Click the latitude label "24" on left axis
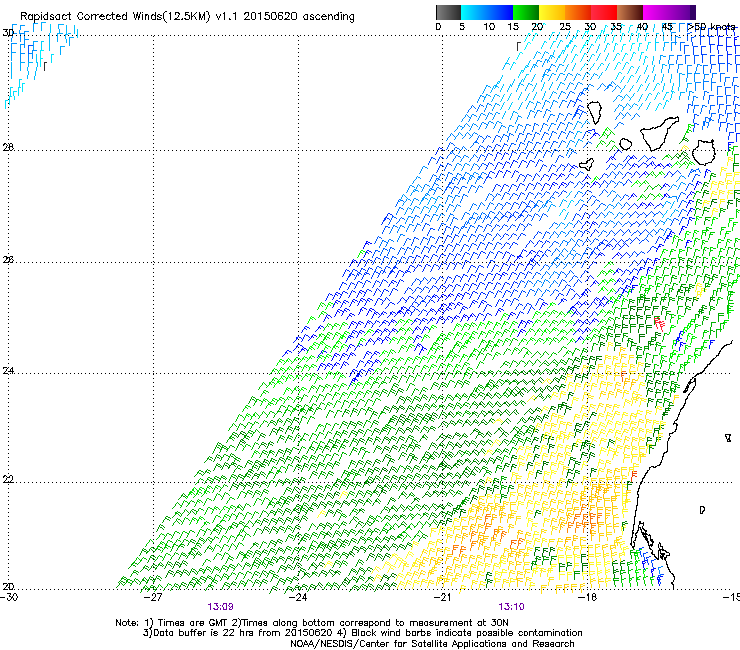 coord(8,371)
